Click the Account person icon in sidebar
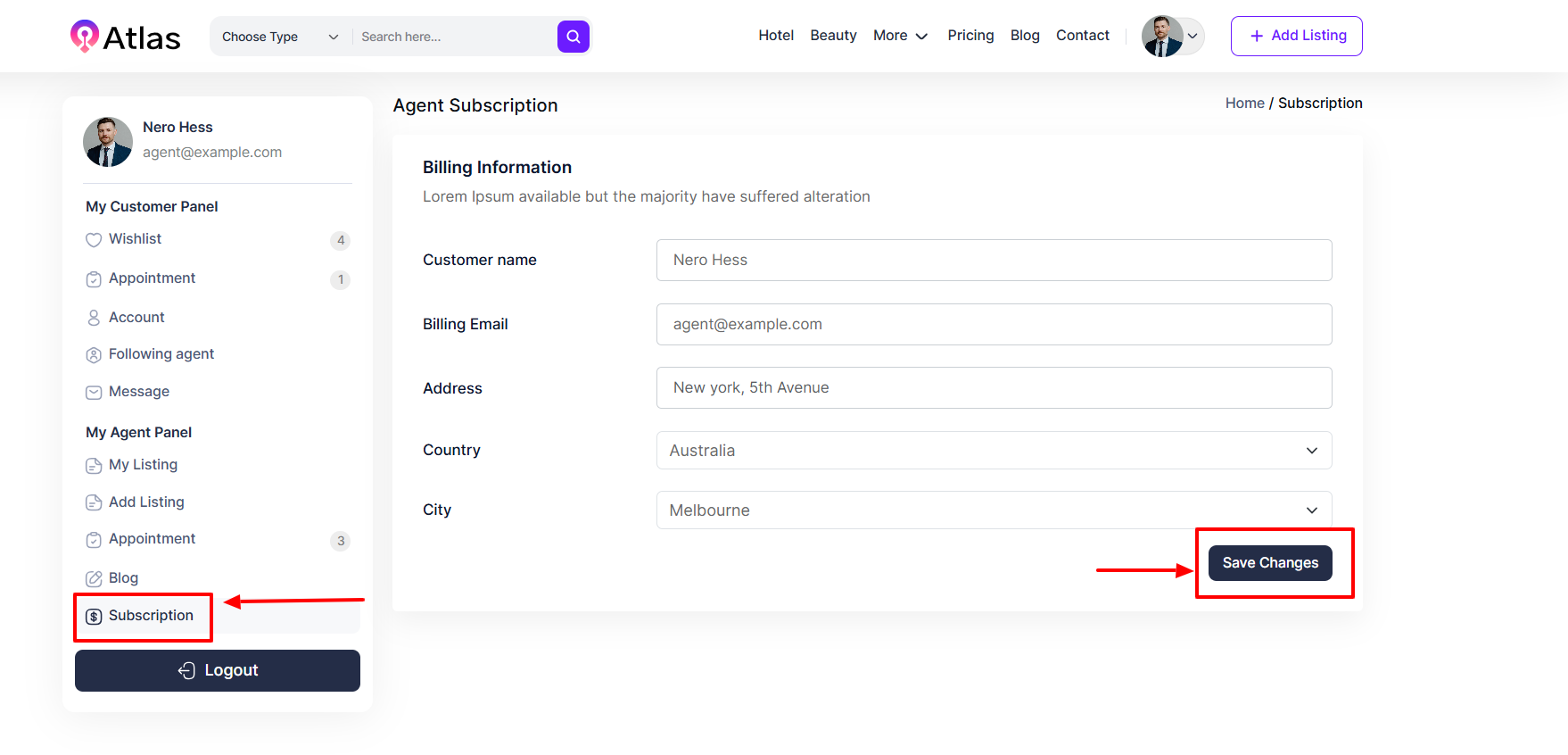1568x755 pixels. click(94, 318)
